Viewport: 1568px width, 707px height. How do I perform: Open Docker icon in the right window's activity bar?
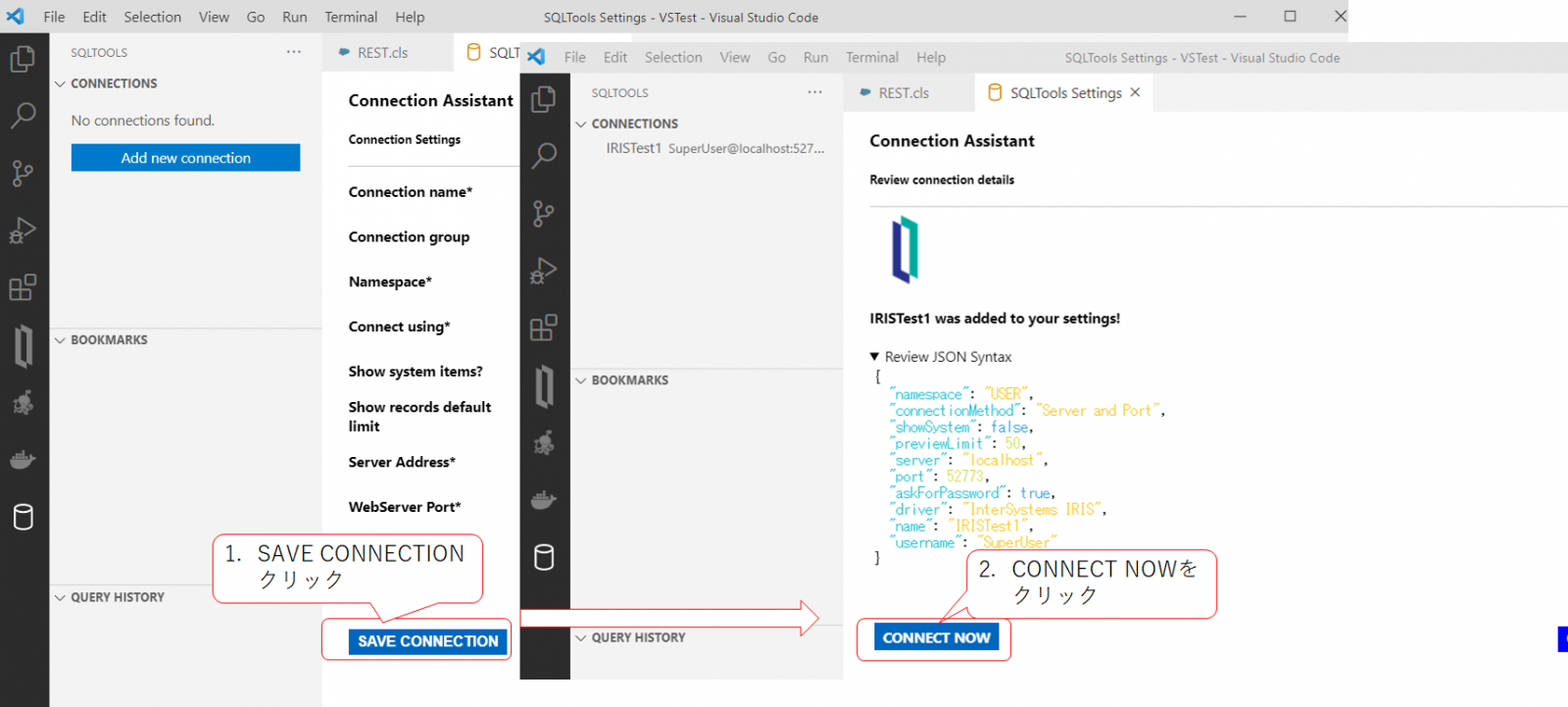pos(544,500)
